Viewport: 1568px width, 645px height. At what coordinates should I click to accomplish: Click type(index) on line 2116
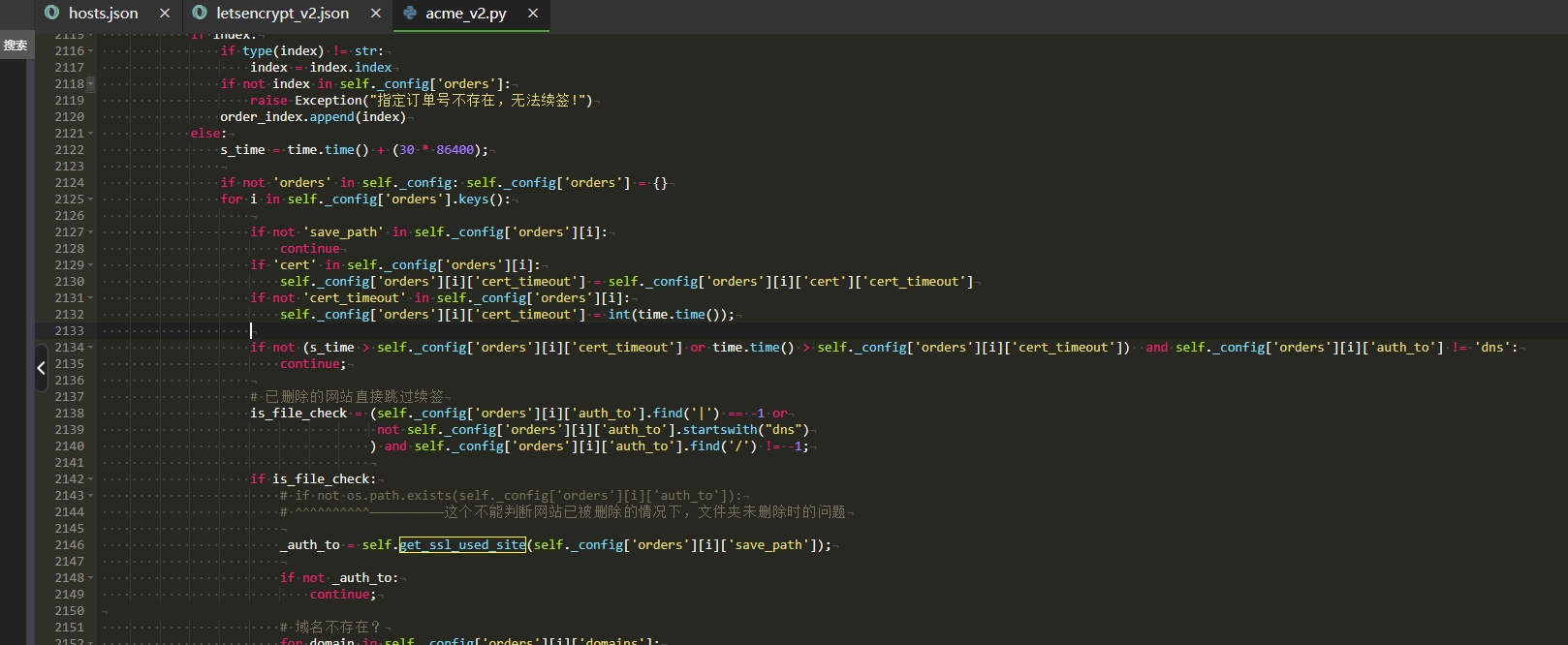pyautogui.click(x=283, y=51)
